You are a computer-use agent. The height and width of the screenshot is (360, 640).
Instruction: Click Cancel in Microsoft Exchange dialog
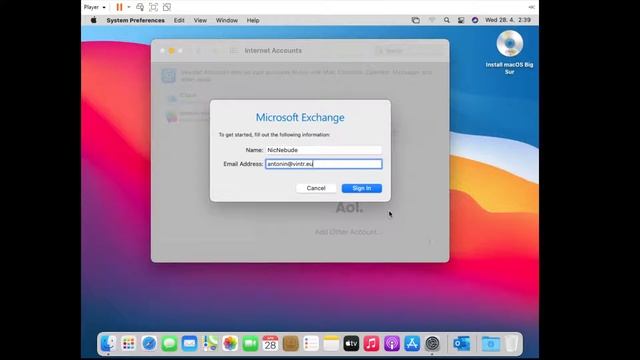pyautogui.click(x=316, y=188)
